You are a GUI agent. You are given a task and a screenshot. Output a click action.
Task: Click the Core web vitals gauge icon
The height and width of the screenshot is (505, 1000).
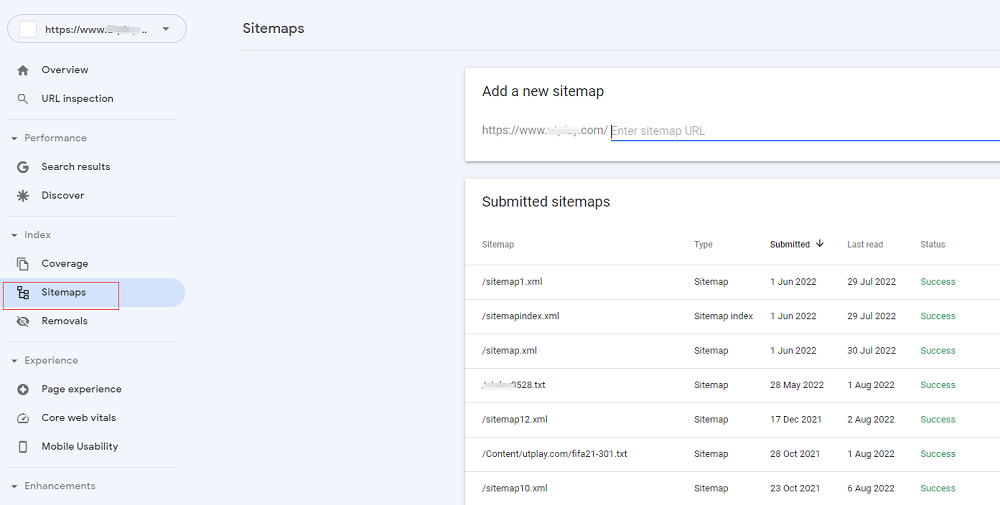tap(23, 418)
